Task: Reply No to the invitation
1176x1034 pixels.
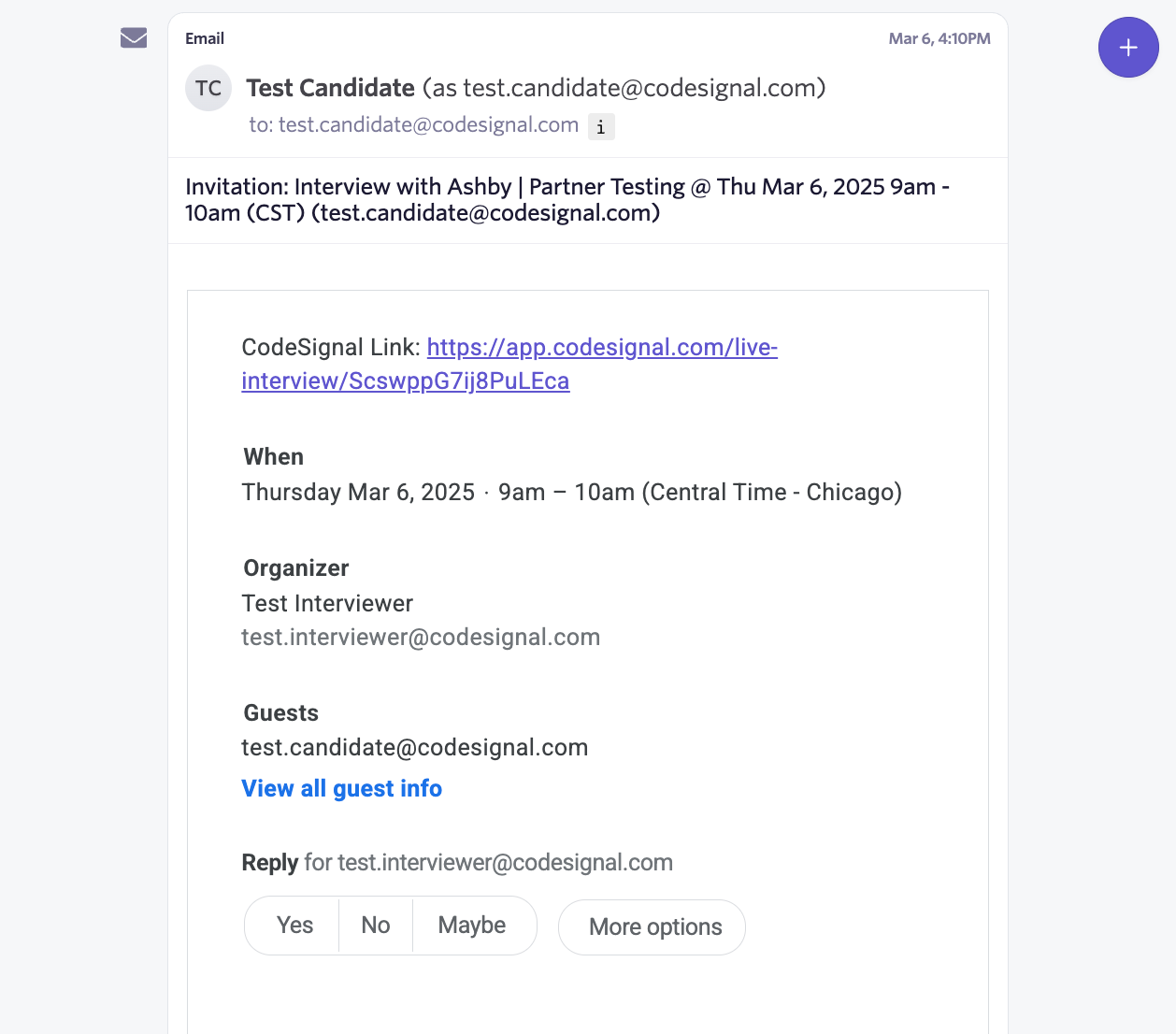Action: pyautogui.click(x=376, y=925)
